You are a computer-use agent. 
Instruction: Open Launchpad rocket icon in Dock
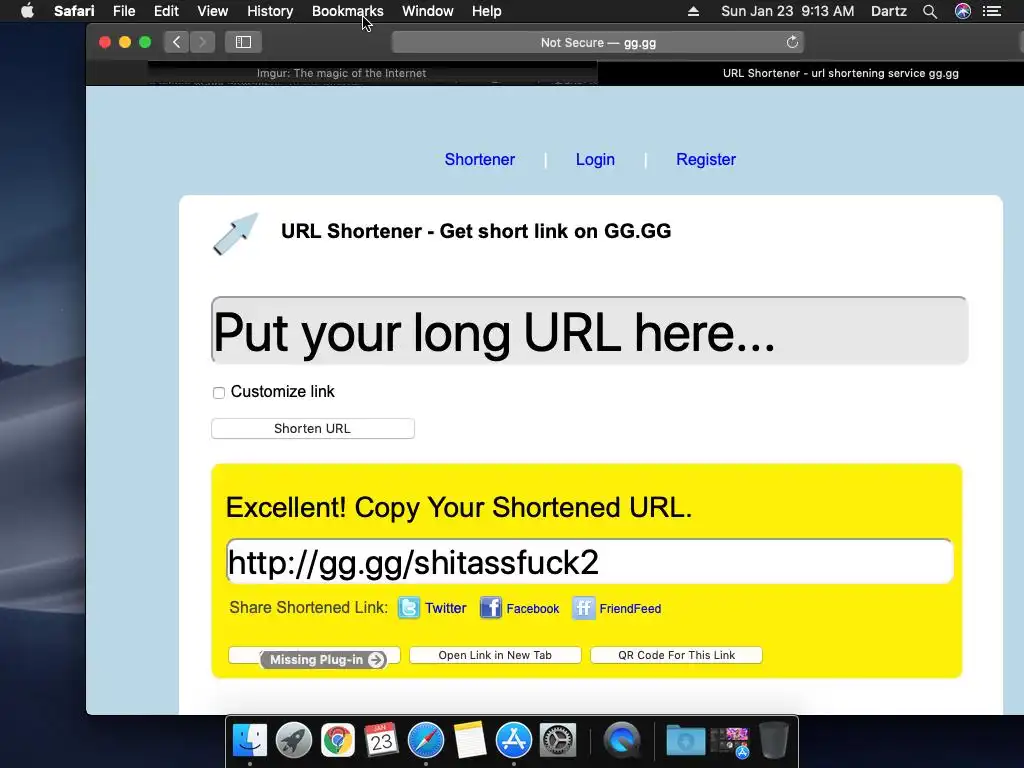pos(294,741)
